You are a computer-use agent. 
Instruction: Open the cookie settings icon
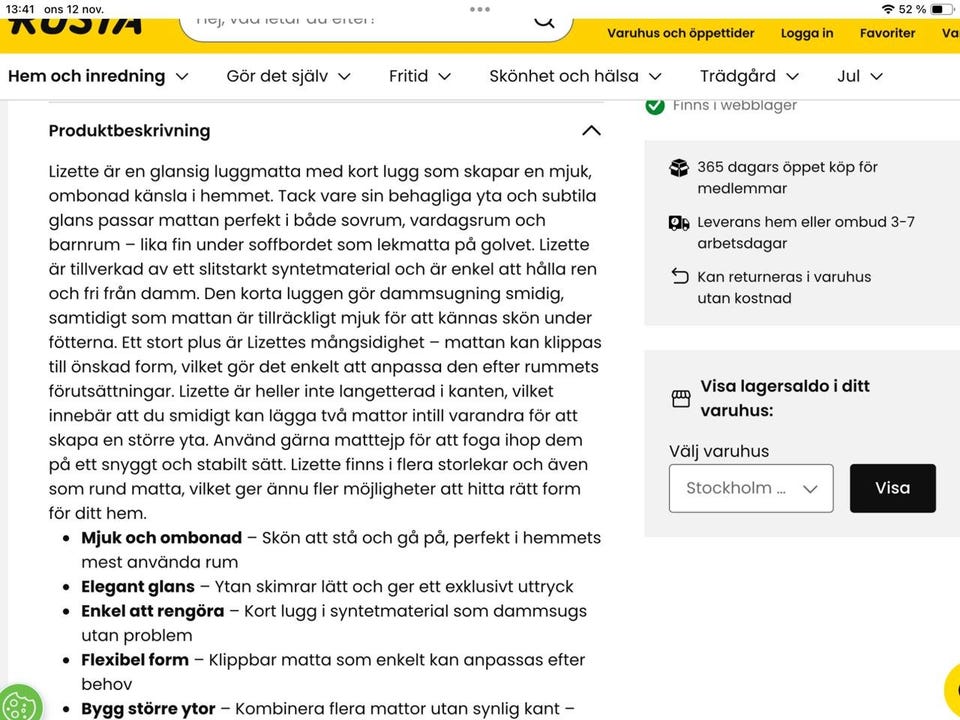click(20, 701)
